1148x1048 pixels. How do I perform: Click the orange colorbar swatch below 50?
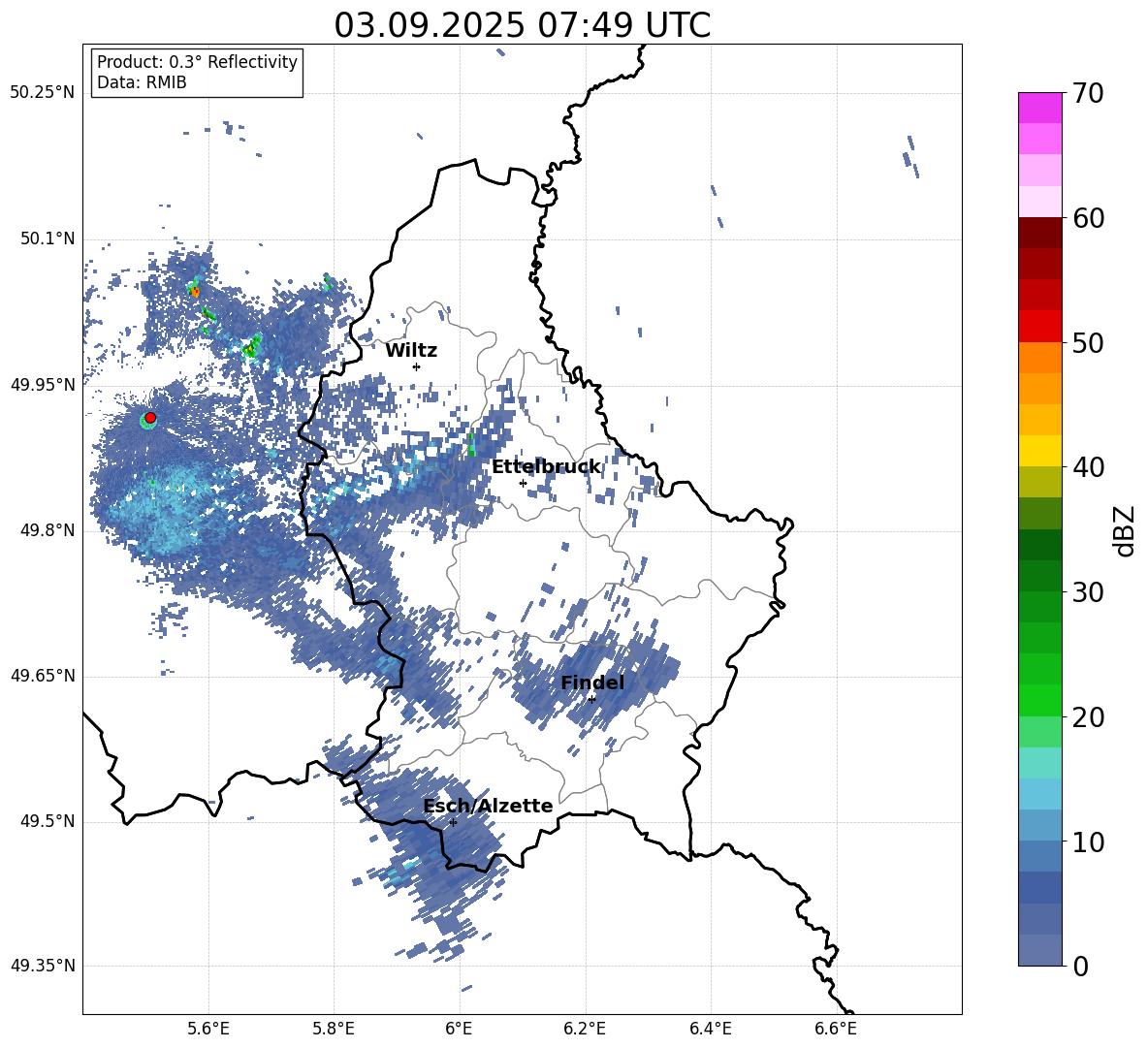pyautogui.click(x=1039, y=358)
